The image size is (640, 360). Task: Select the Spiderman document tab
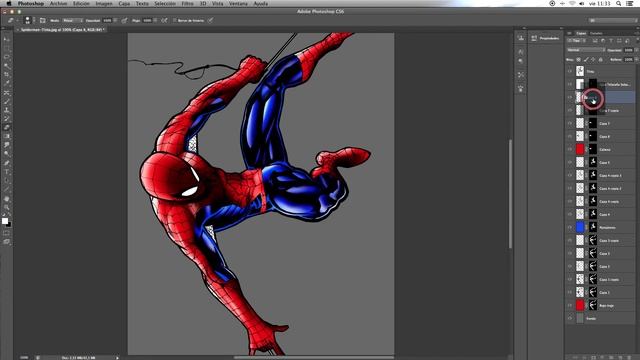coord(61,30)
